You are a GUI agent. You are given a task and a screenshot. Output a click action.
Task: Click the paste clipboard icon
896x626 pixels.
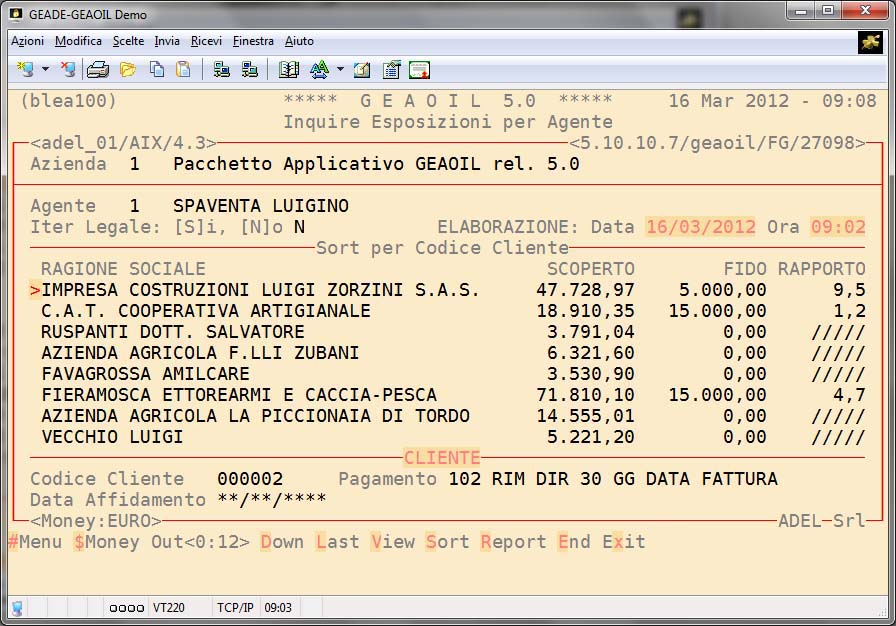point(183,69)
